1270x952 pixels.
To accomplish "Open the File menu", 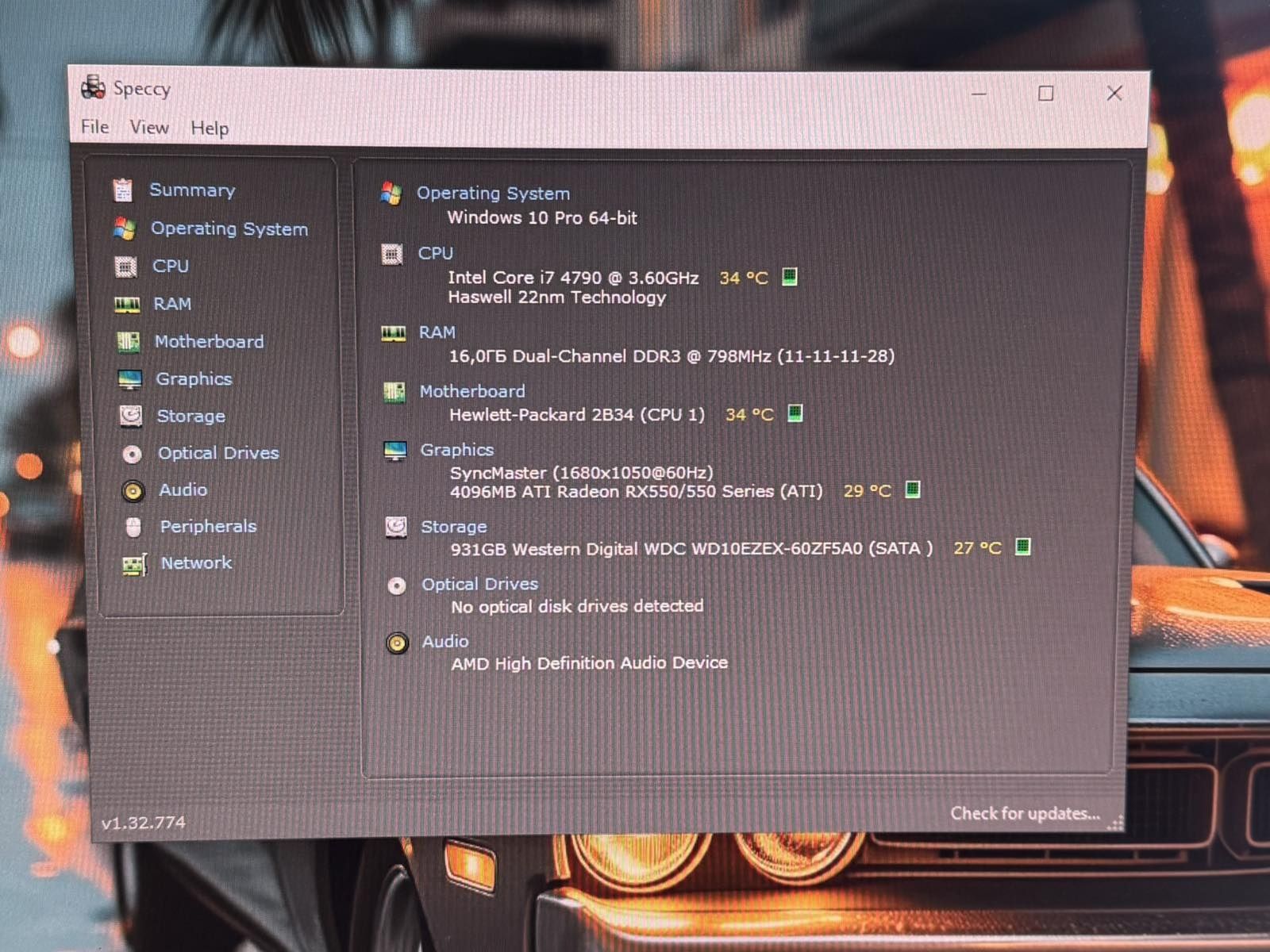I will pyautogui.click(x=95, y=127).
